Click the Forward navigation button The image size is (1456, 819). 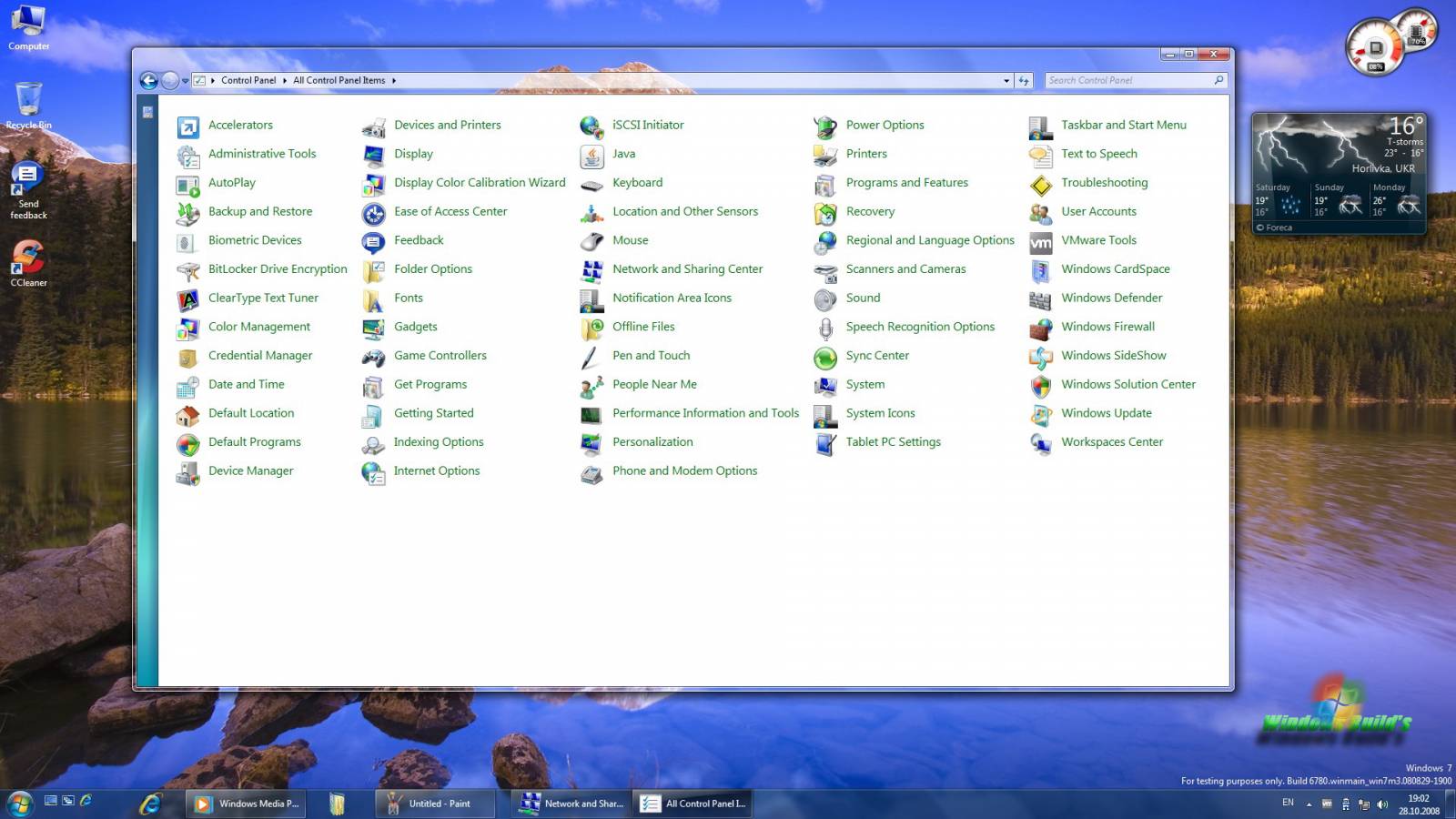pos(169,81)
